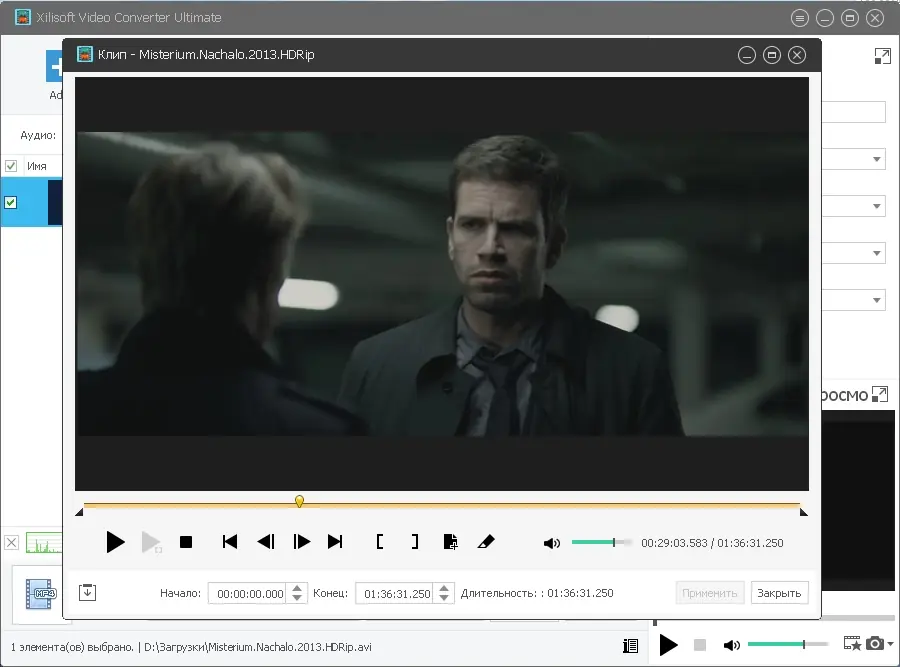Expand the top right-panel dropdown arrow

tap(876, 159)
